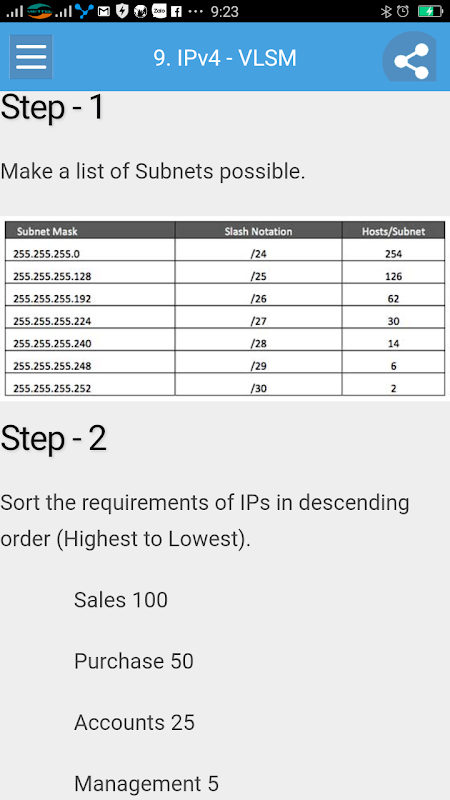
Task: Tap the /27 slash notation cell
Action: [x=259, y=321]
